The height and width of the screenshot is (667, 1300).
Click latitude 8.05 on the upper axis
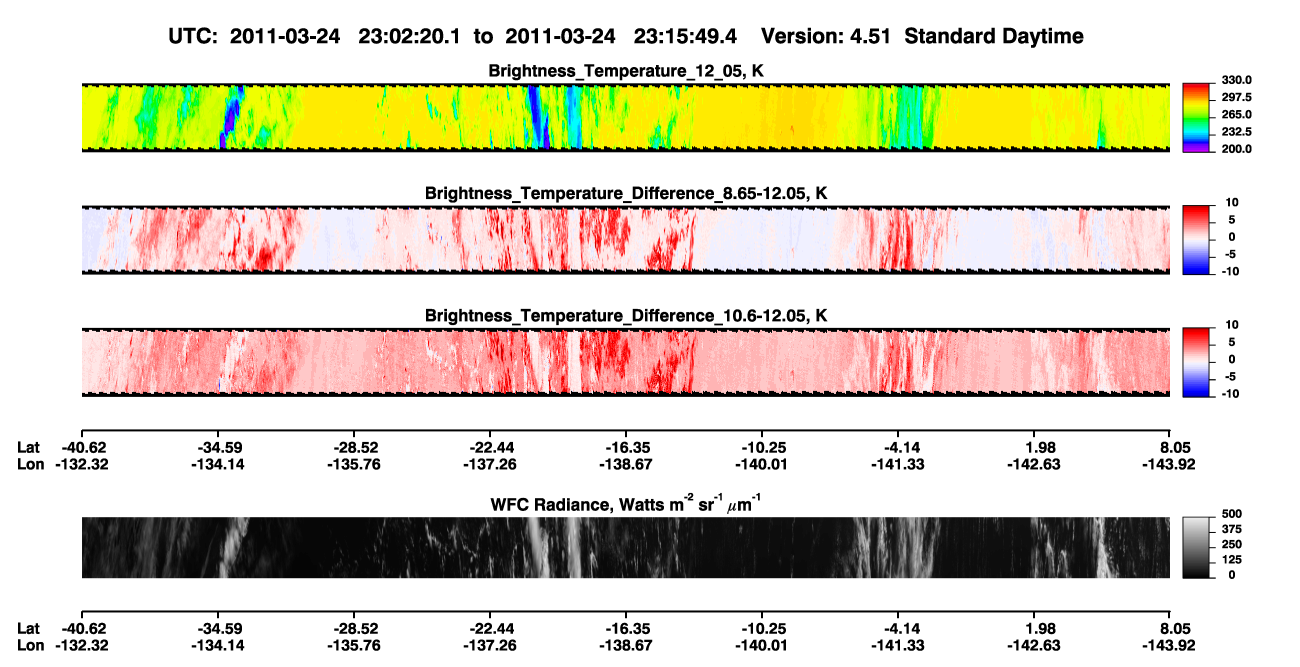[1174, 448]
